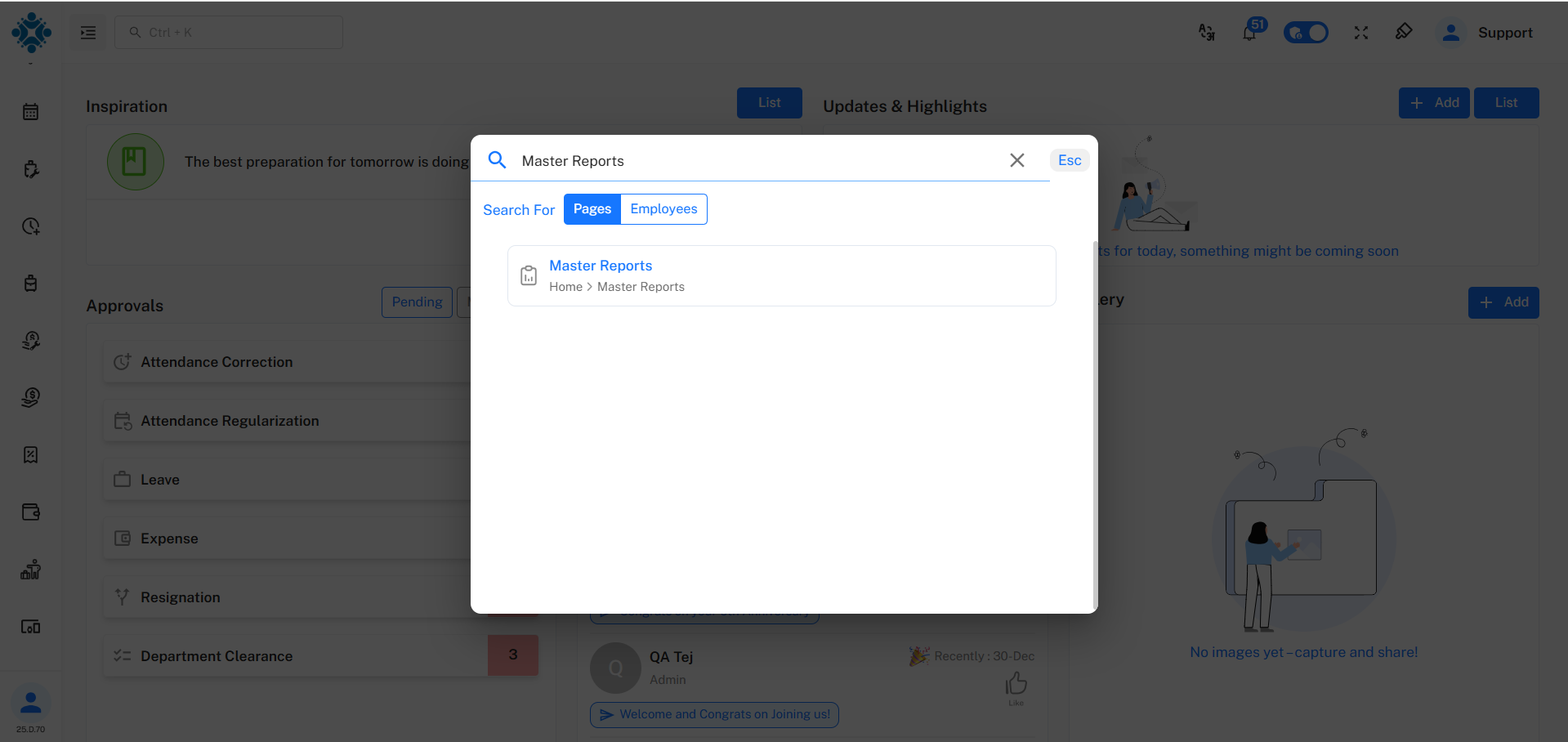Open the wallet icon in the sidebar
This screenshot has width=1568, height=742.
pos(30,512)
